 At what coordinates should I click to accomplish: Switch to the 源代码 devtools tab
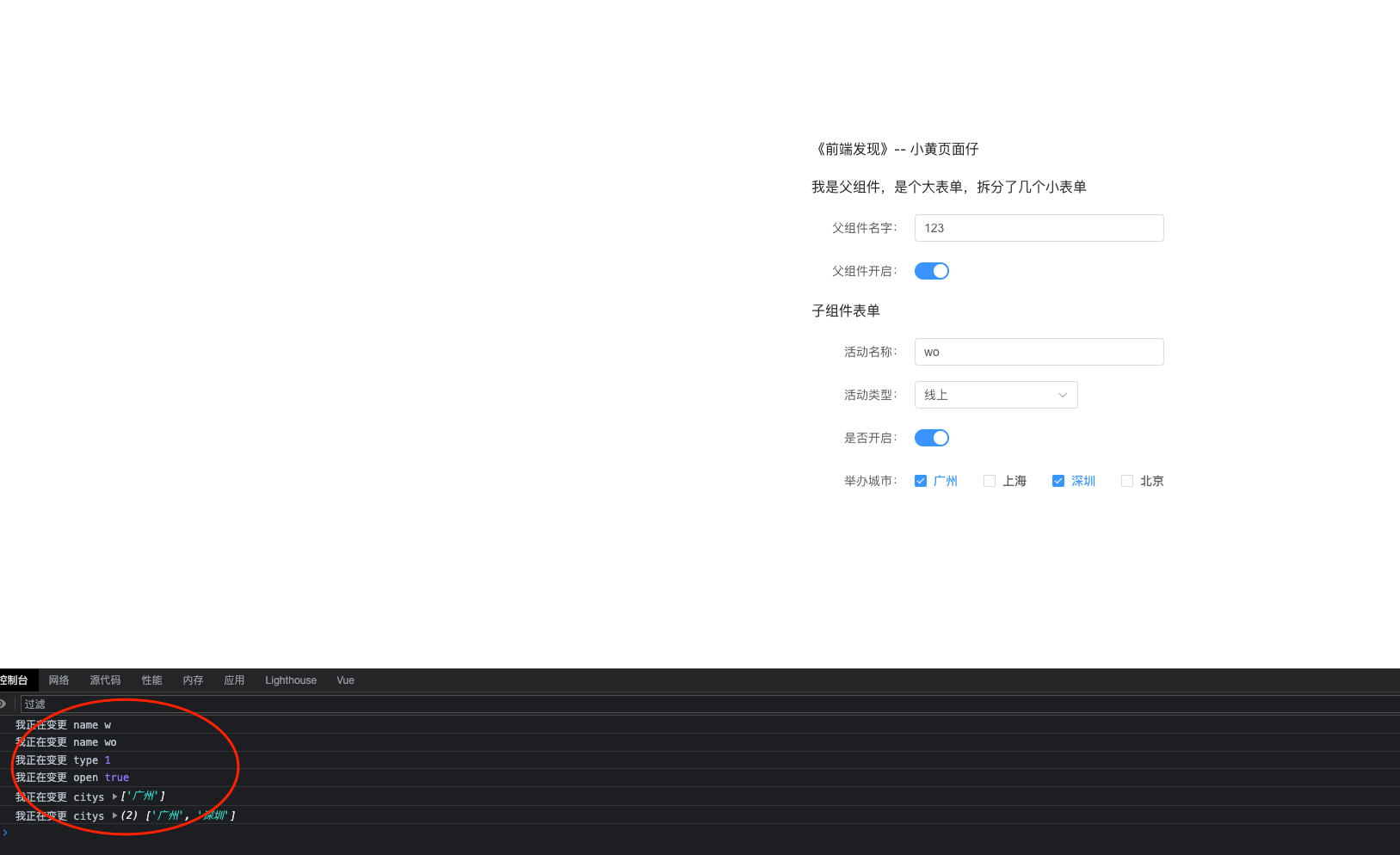coord(105,680)
